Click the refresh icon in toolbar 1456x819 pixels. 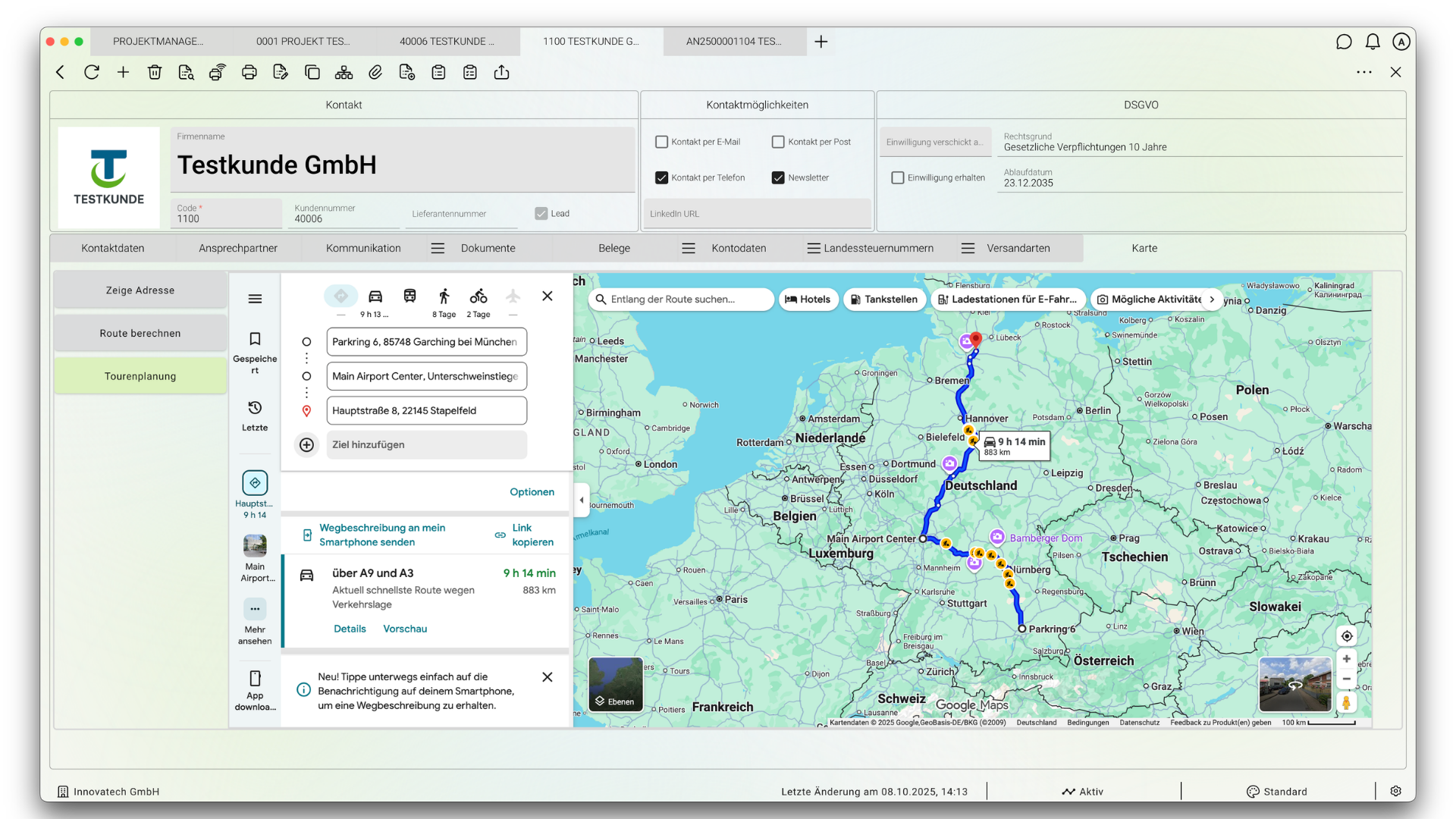(92, 72)
